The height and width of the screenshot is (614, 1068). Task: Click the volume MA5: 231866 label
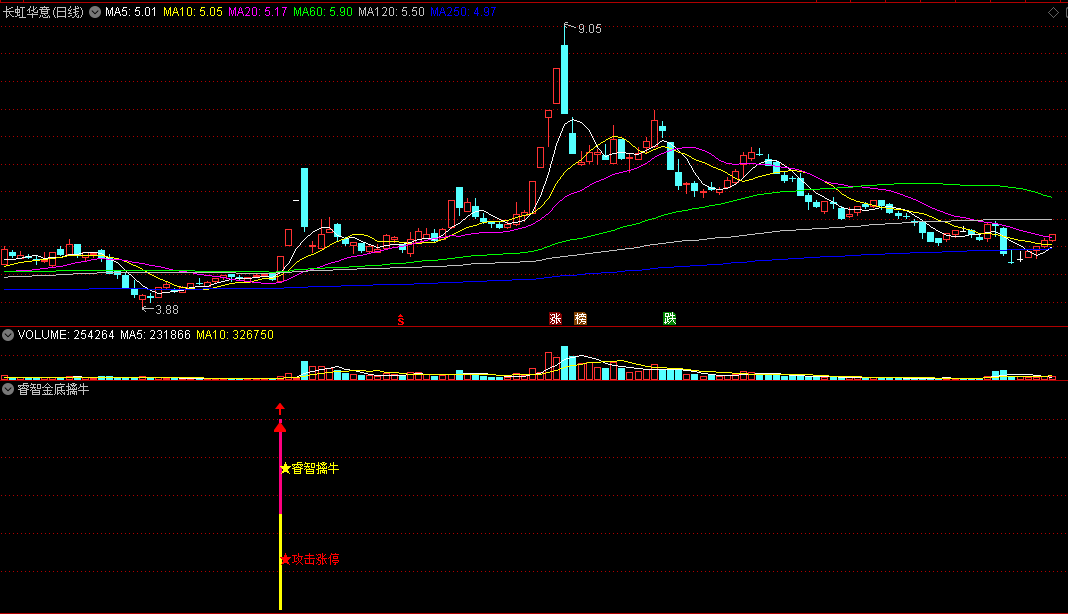pos(155,335)
